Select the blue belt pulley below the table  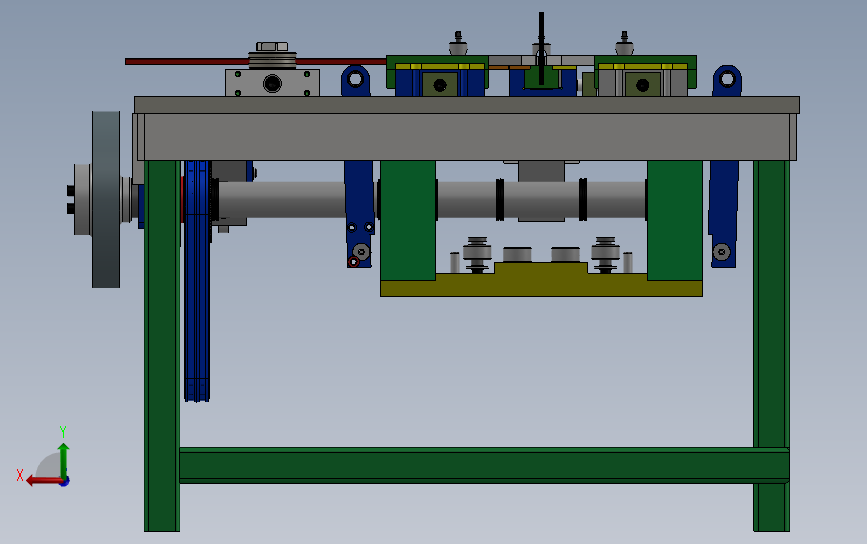[197, 281]
